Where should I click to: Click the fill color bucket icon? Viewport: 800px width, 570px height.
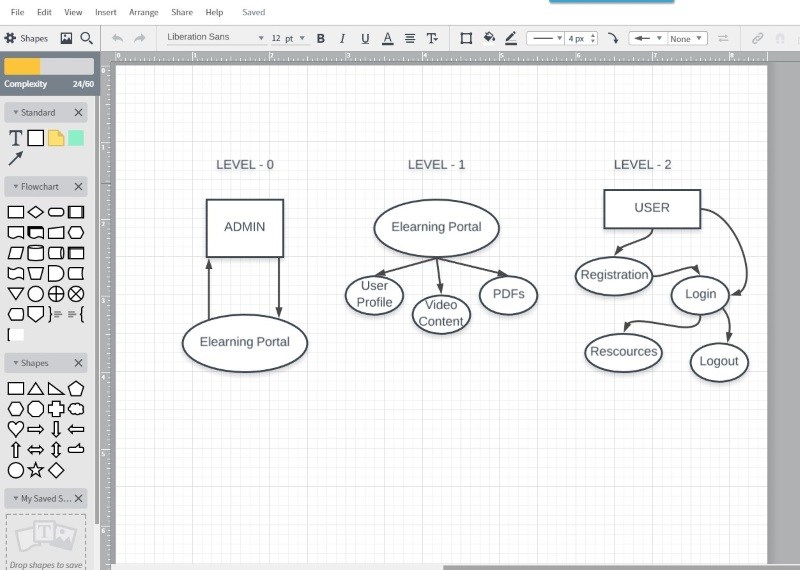tap(489, 38)
